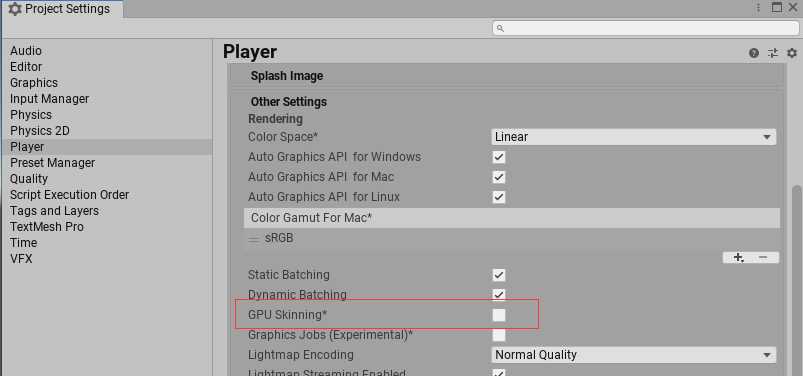
Task: Collapse the Other Settings section
Action: [x=288, y=101]
